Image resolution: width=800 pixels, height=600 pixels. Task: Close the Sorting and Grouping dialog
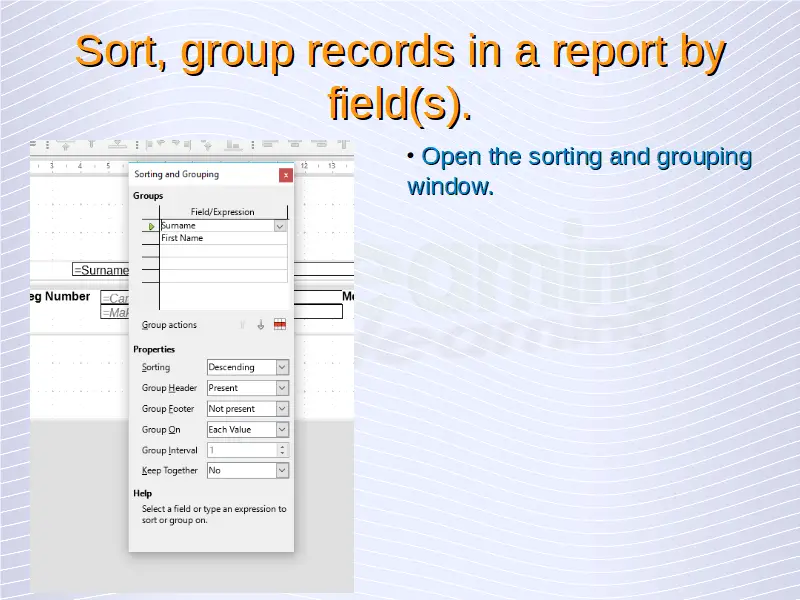point(286,175)
